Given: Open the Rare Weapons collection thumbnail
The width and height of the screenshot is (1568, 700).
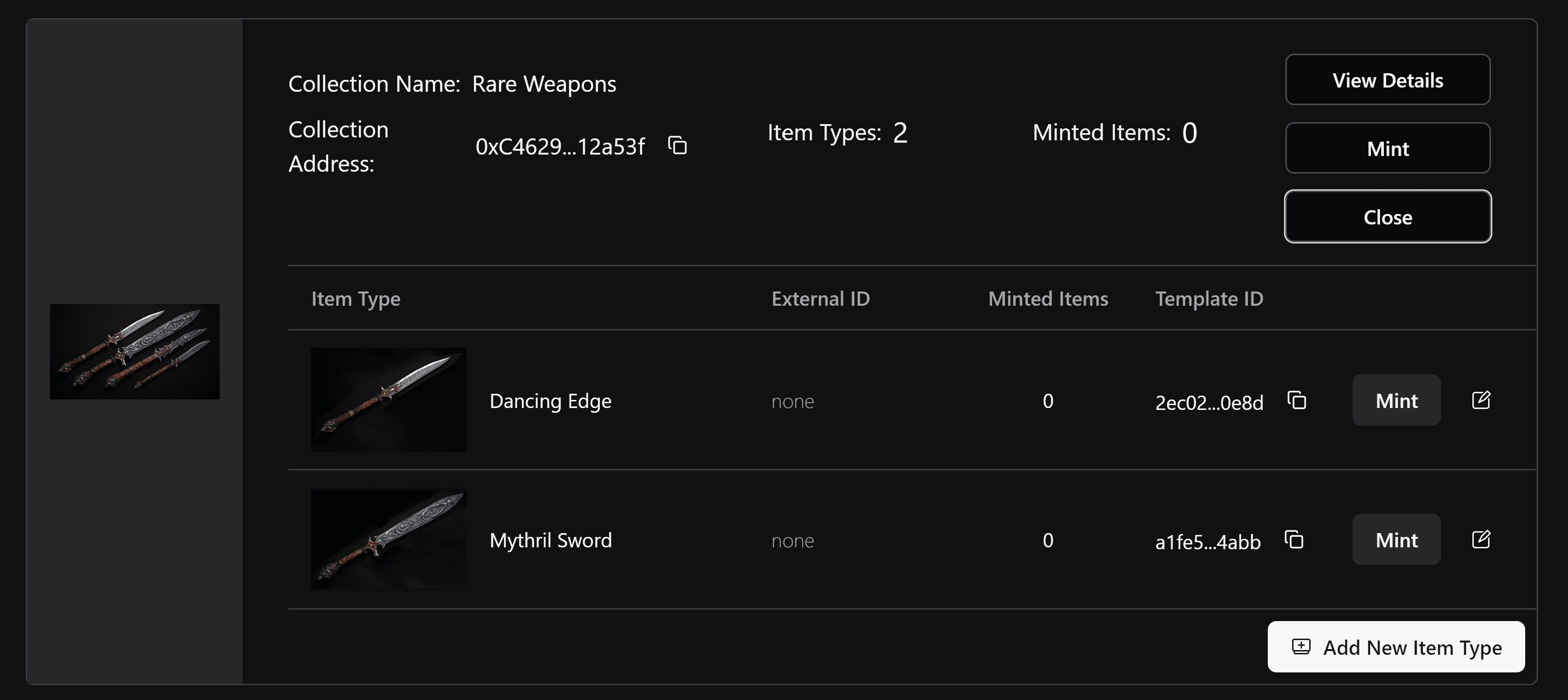Looking at the screenshot, I should point(135,352).
